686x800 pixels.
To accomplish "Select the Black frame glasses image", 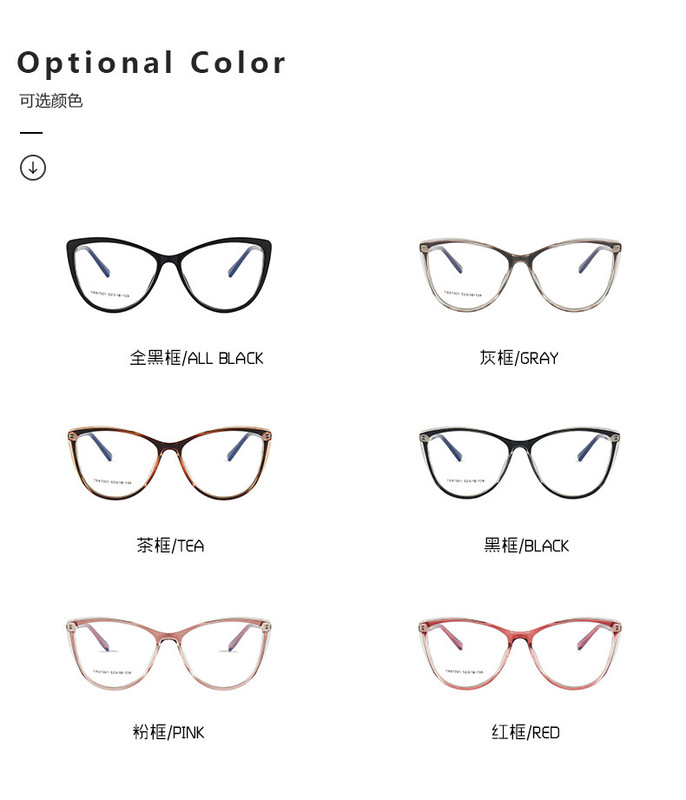I will click(520, 463).
